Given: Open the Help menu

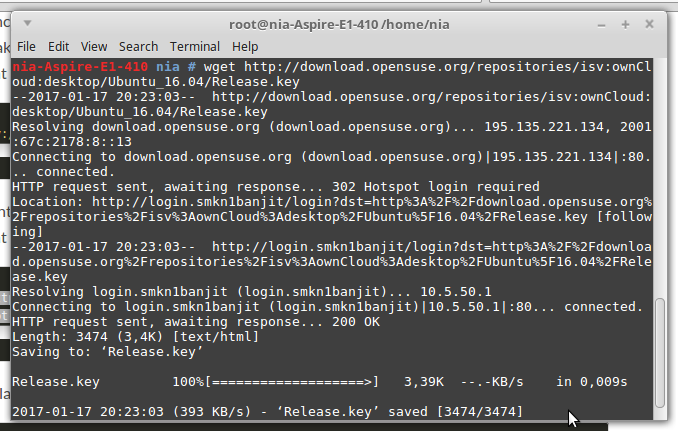Looking at the screenshot, I should coord(245,46).
